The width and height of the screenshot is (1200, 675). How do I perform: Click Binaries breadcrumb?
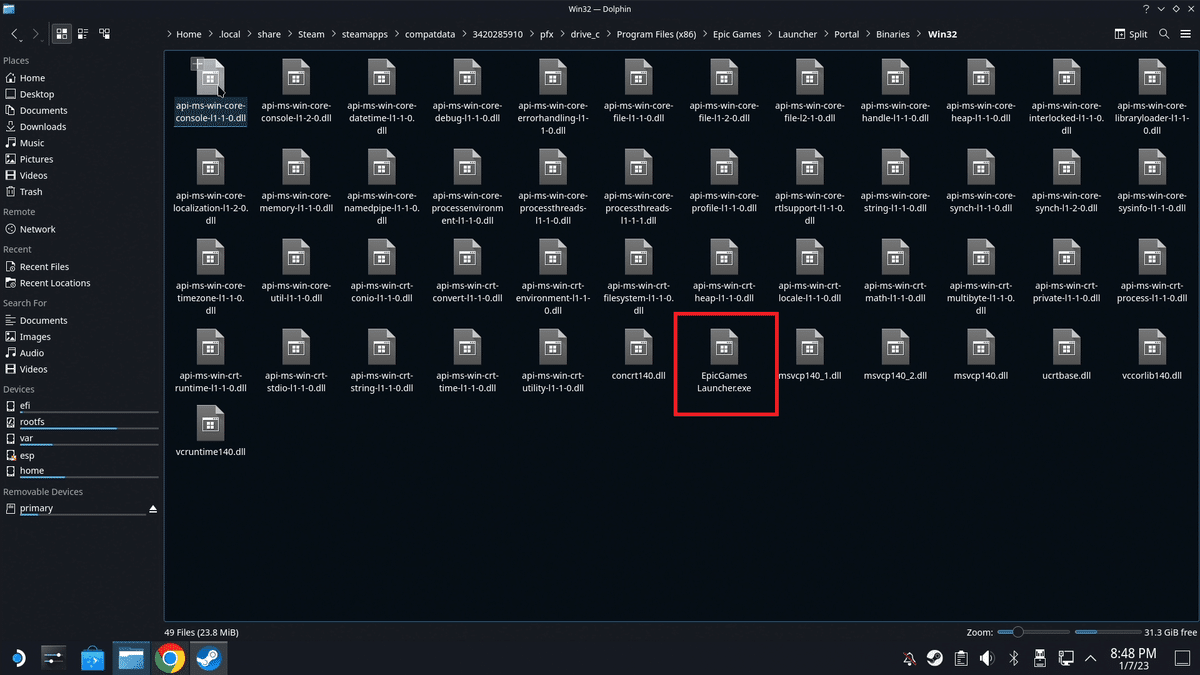(891, 34)
